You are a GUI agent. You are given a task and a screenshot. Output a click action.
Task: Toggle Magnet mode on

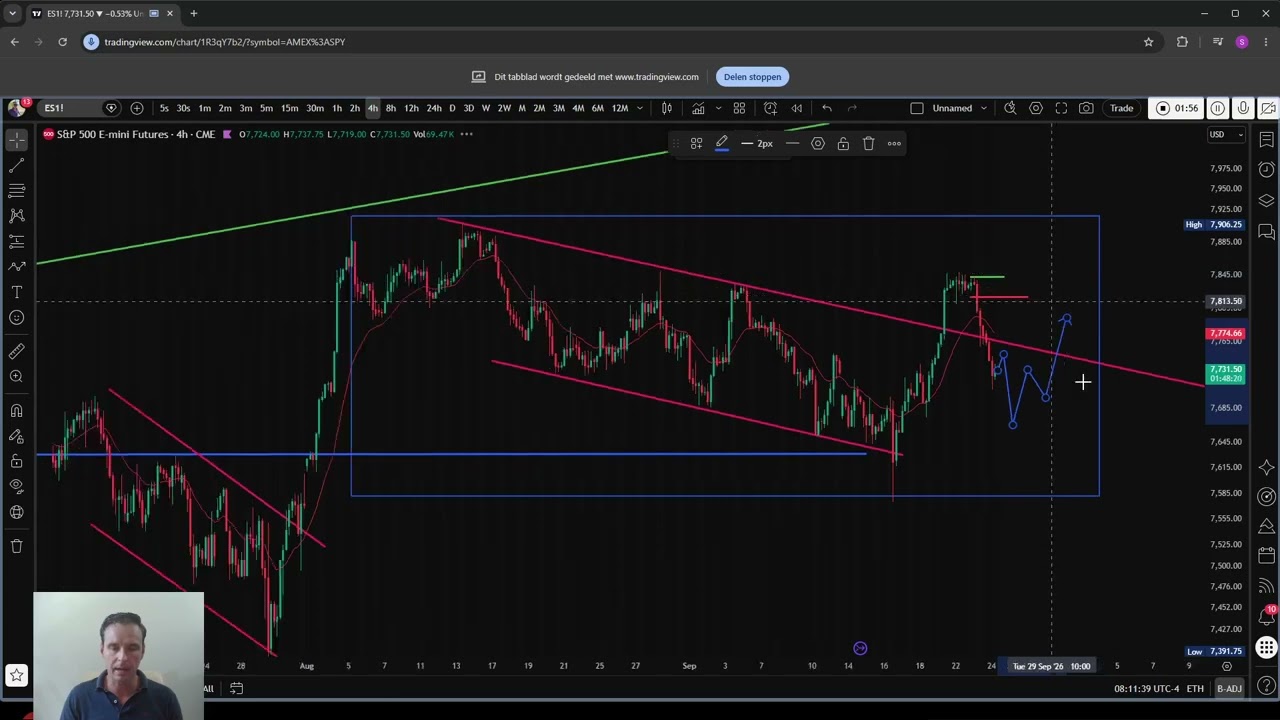(17, 411)
